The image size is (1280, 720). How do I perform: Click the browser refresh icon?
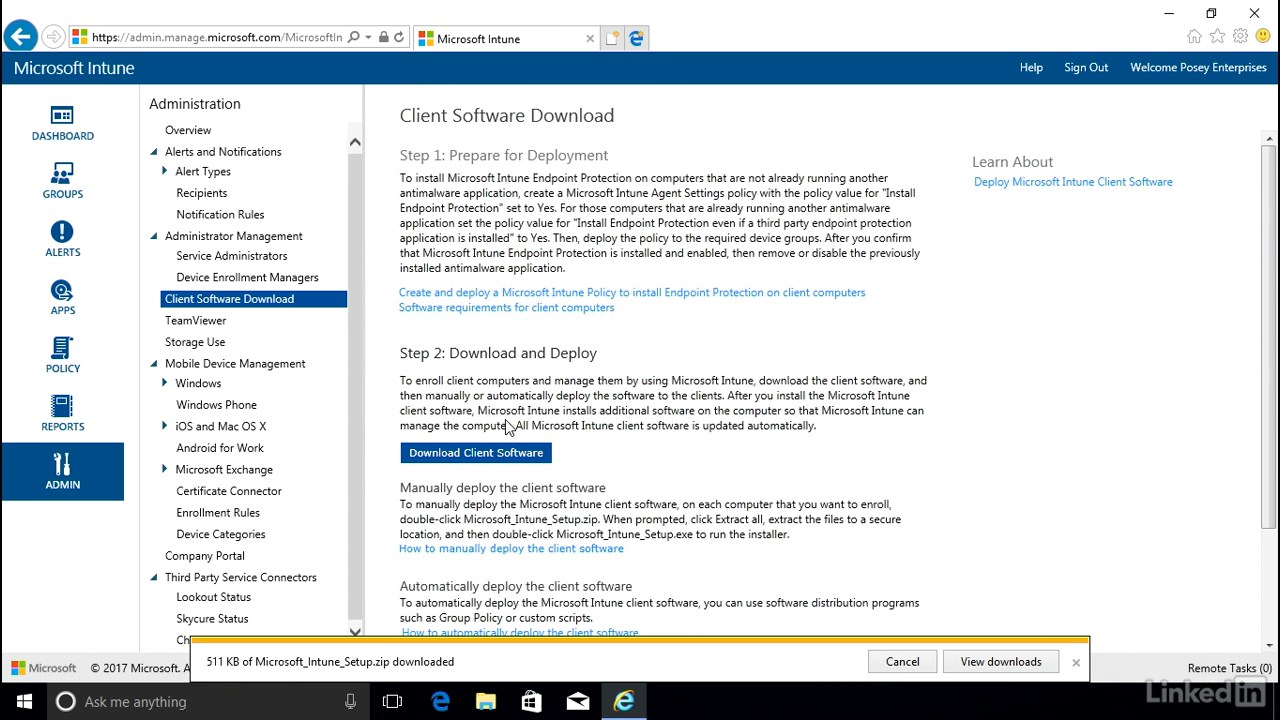399,38
